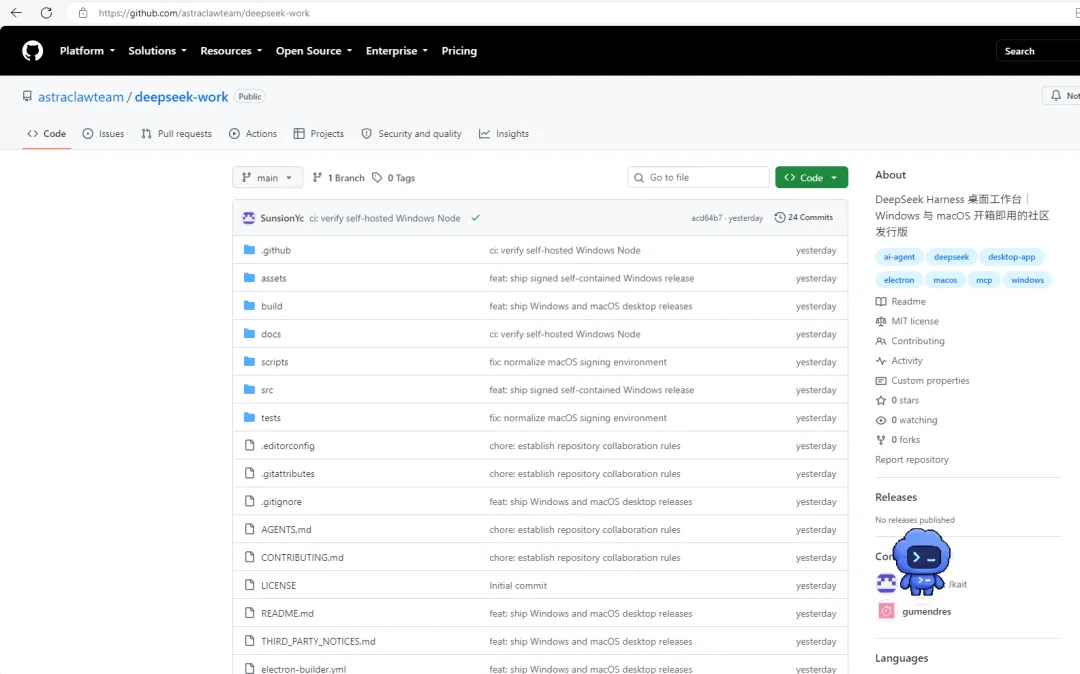Click the windows topic tag
Viewport: 1080px width, 674px height.
(x=1027, y=280)
